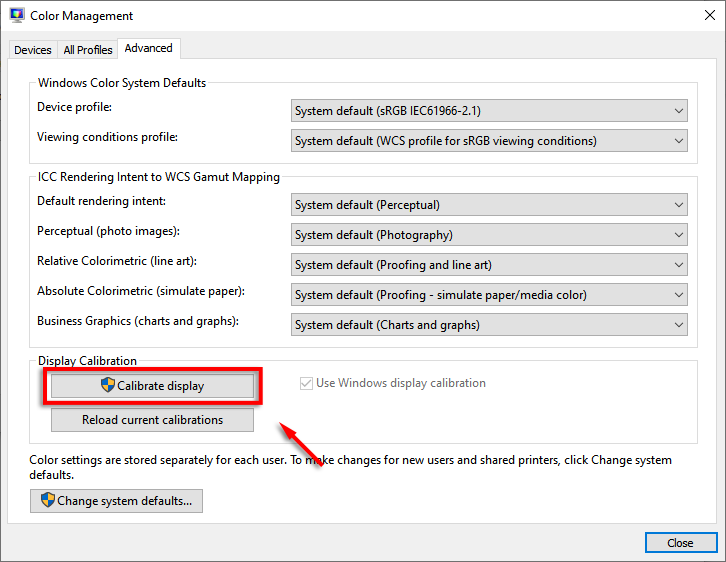This screenshot has width=726, height=562.
Task: Click the Color Management title bar icon
Action: 17,16
